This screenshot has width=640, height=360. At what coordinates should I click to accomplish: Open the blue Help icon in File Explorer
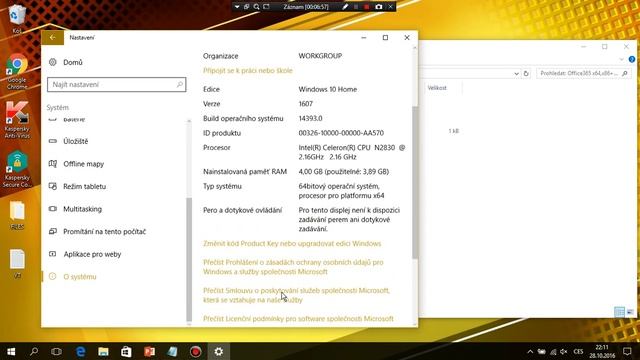click(x=632, y=60)
